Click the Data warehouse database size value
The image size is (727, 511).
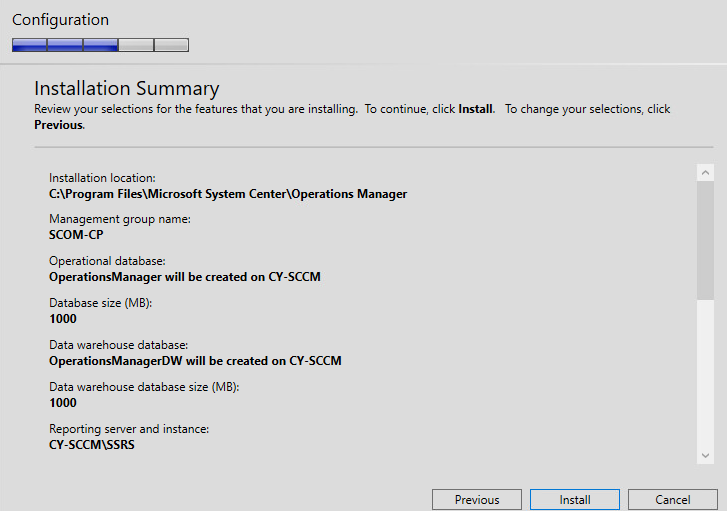click(x=63, y=403)
